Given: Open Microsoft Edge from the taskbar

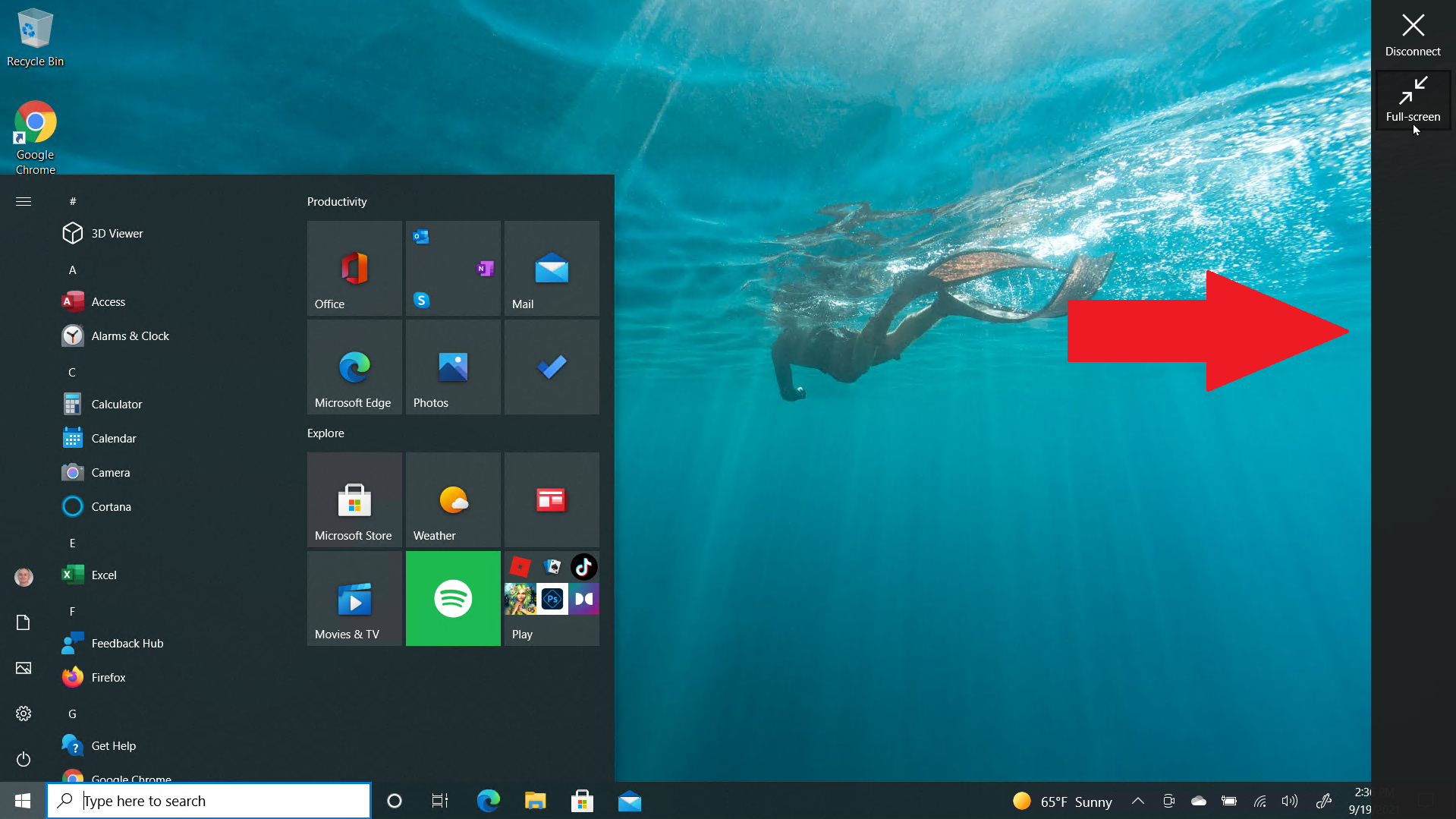Looking at the screenshot, I should [488, 801].
